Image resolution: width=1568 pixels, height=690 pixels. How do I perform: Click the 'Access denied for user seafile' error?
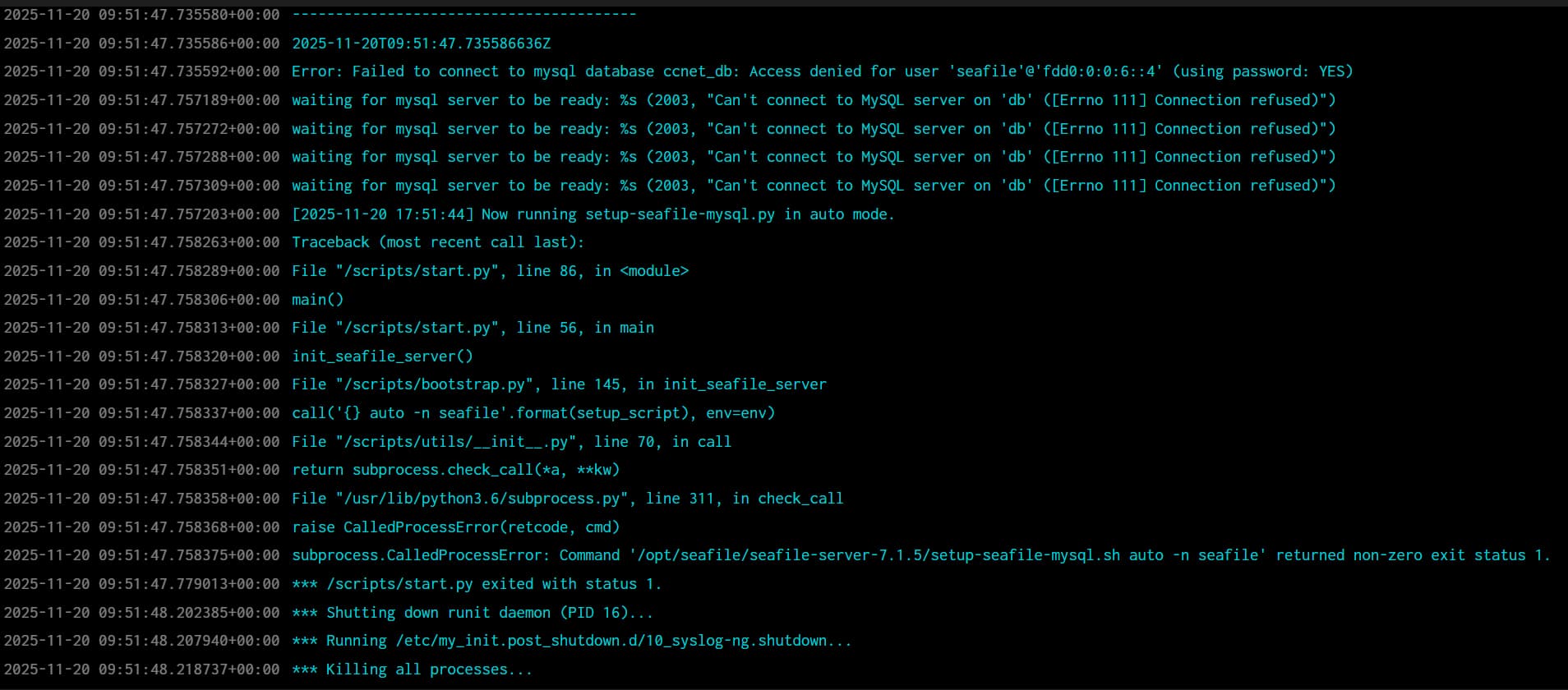tap(822, 71)
